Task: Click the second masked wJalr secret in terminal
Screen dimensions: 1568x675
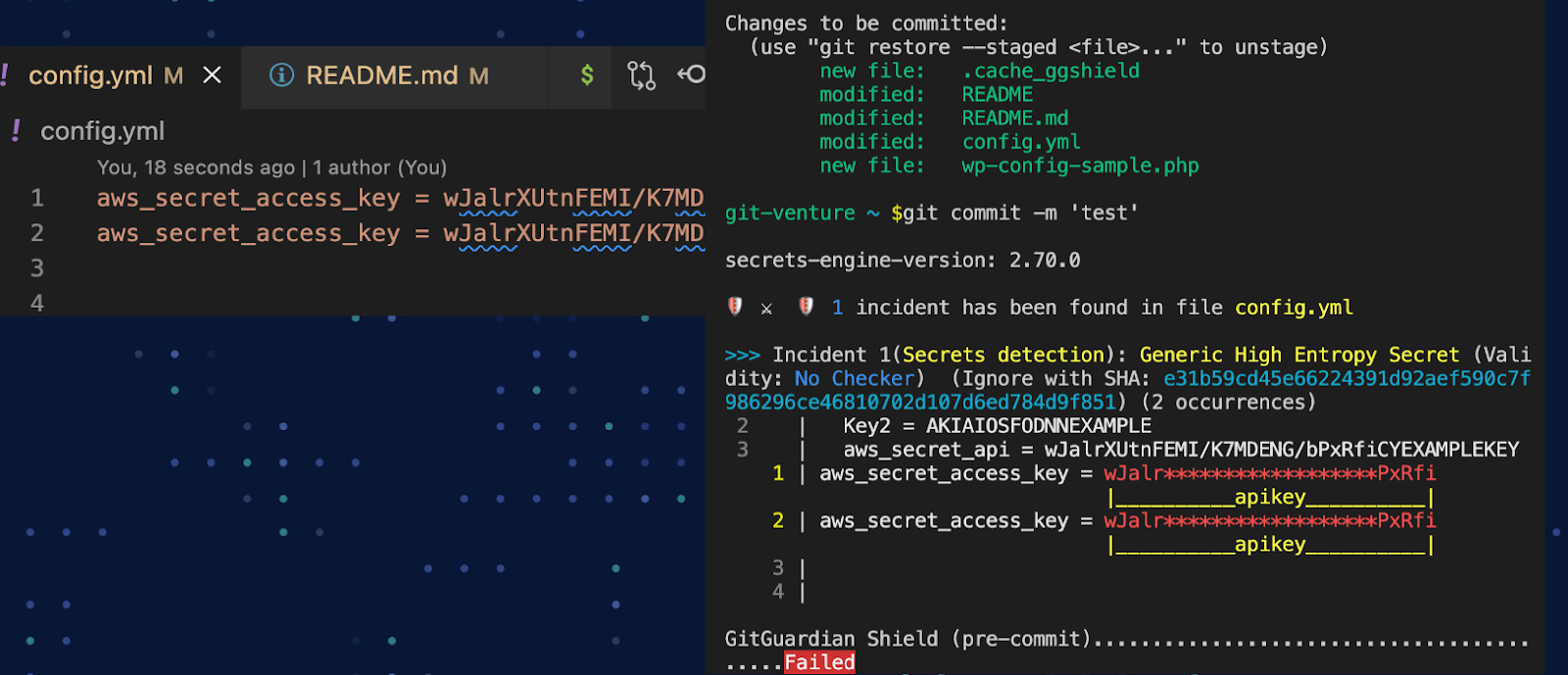Action: coord(1269,520)
